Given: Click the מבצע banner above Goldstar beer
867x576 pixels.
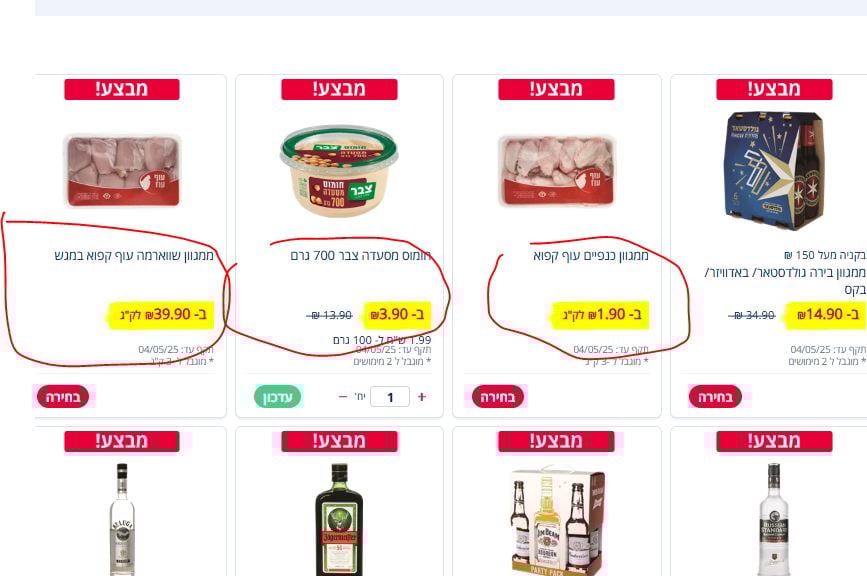Looking at the screenshot, I should [x=774, y=90].
